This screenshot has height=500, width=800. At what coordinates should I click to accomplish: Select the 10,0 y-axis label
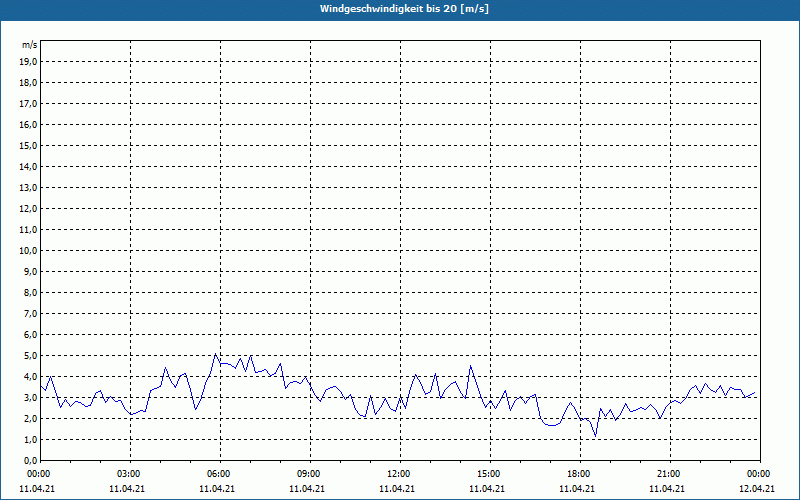(x=28, y=251)
